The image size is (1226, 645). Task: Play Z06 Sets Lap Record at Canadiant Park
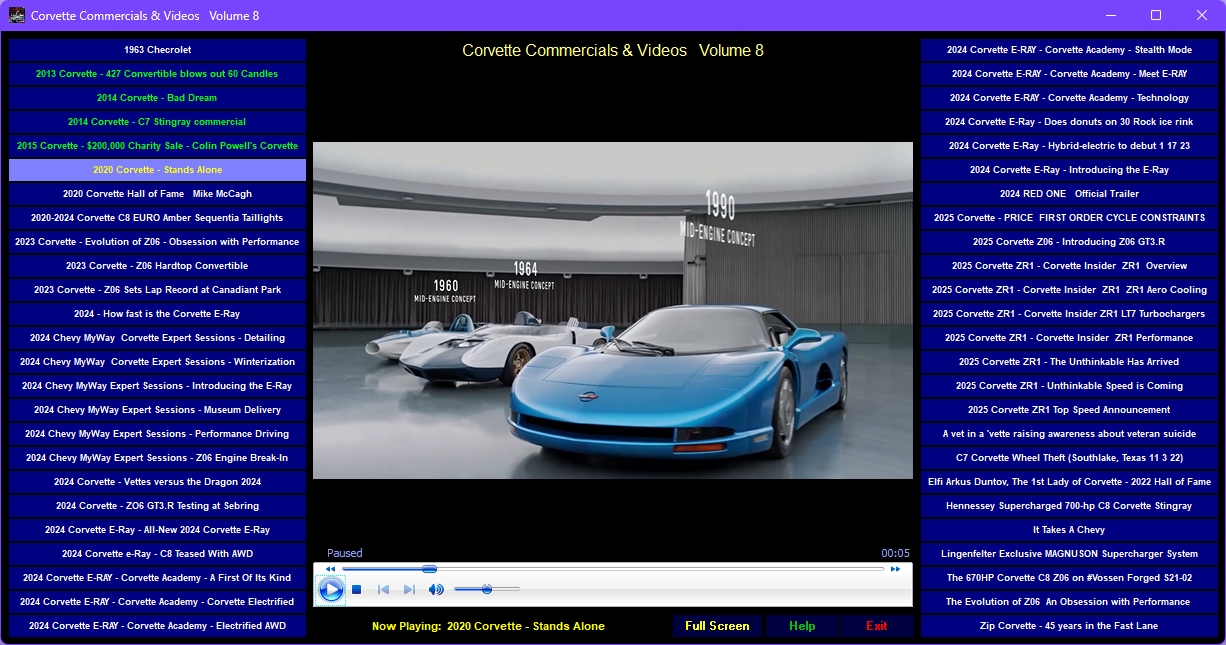(x=157, y=290)
